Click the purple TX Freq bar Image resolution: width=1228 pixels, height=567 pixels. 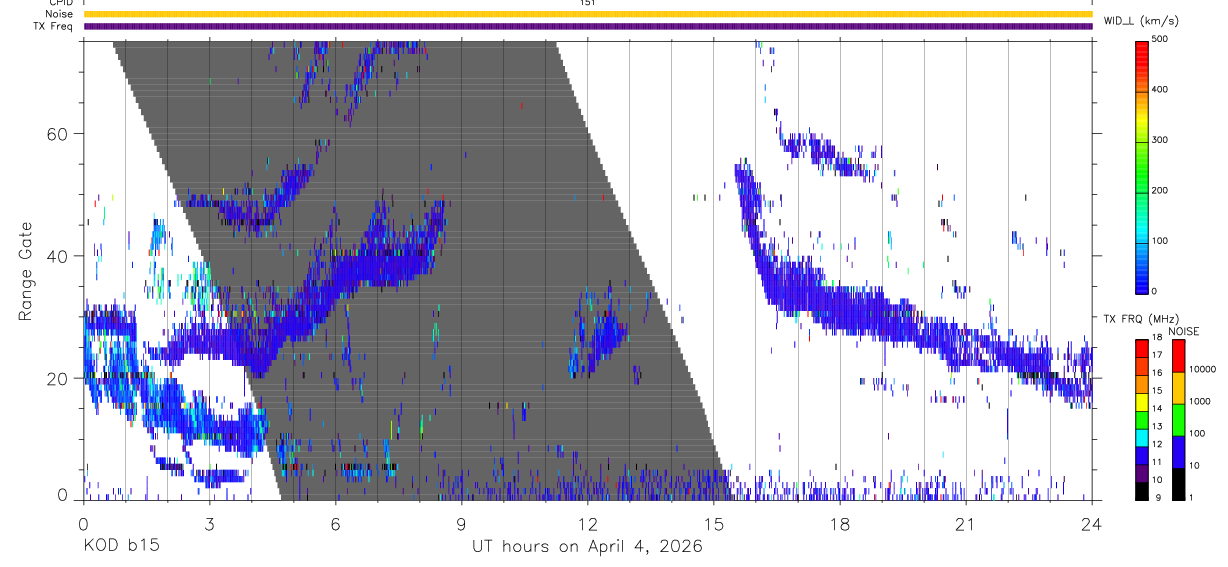(588, 26)
